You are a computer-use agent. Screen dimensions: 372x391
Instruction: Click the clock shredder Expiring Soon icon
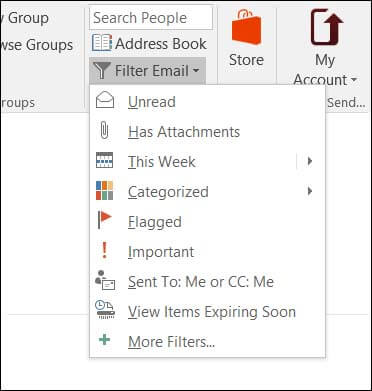click(x=105, y=310)
